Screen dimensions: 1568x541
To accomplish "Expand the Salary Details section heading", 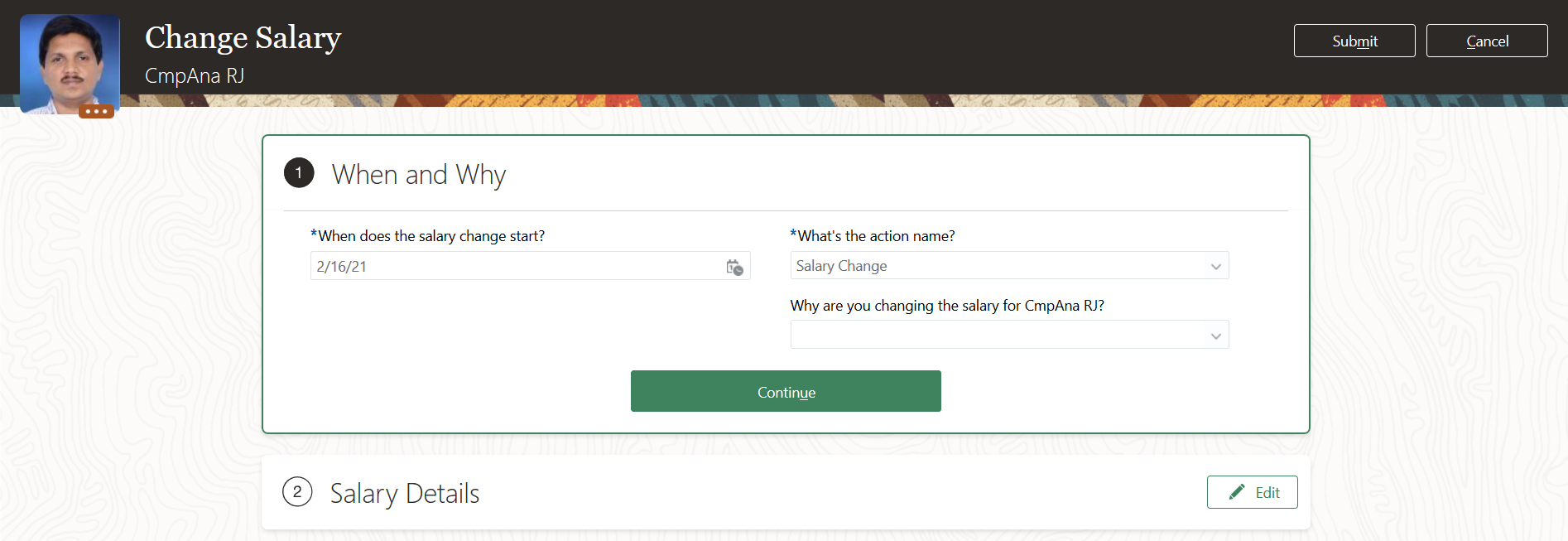I will click(405, 494).
